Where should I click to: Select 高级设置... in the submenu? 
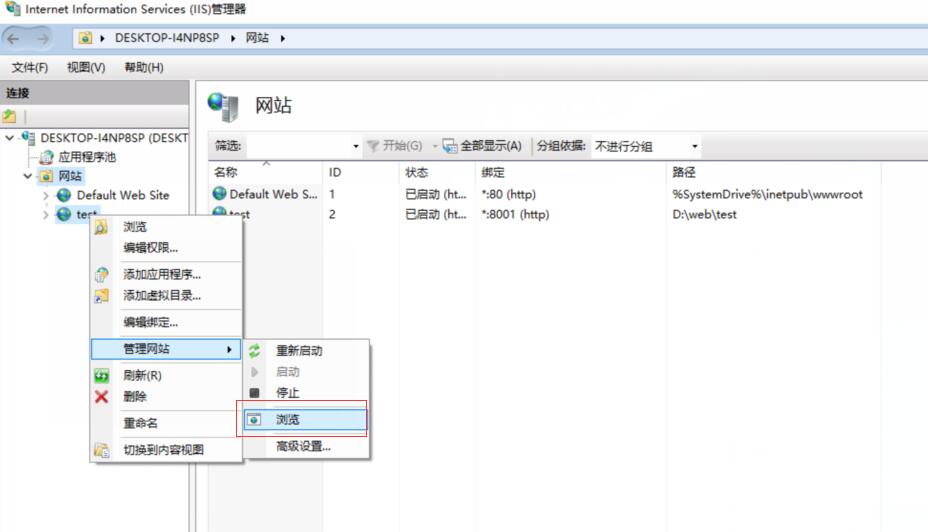303,446
